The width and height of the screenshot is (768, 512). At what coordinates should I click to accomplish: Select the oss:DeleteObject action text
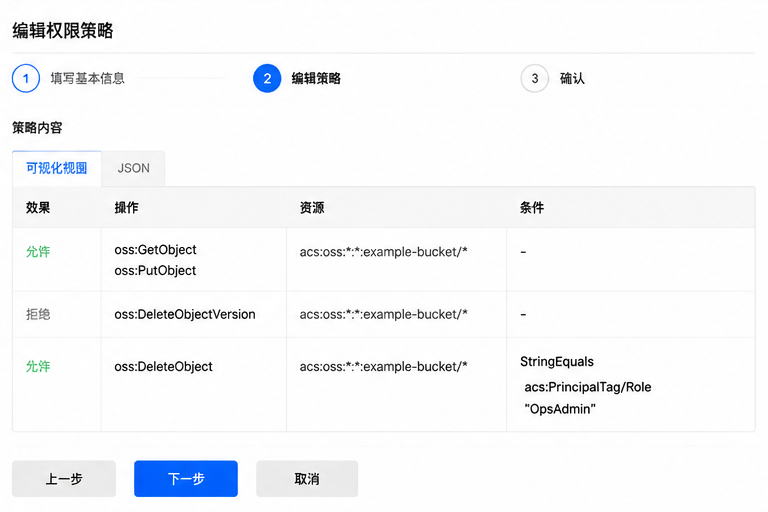tap(164, 366)
